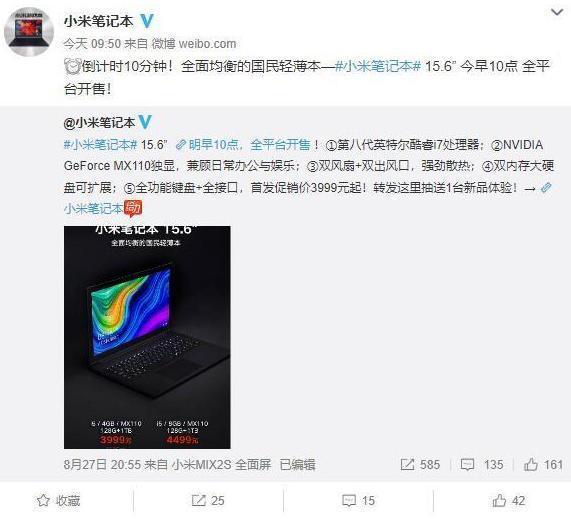Click the verified V badge beside top username
This screenshot has width=571, height=519.
click(x=147, y=21)
